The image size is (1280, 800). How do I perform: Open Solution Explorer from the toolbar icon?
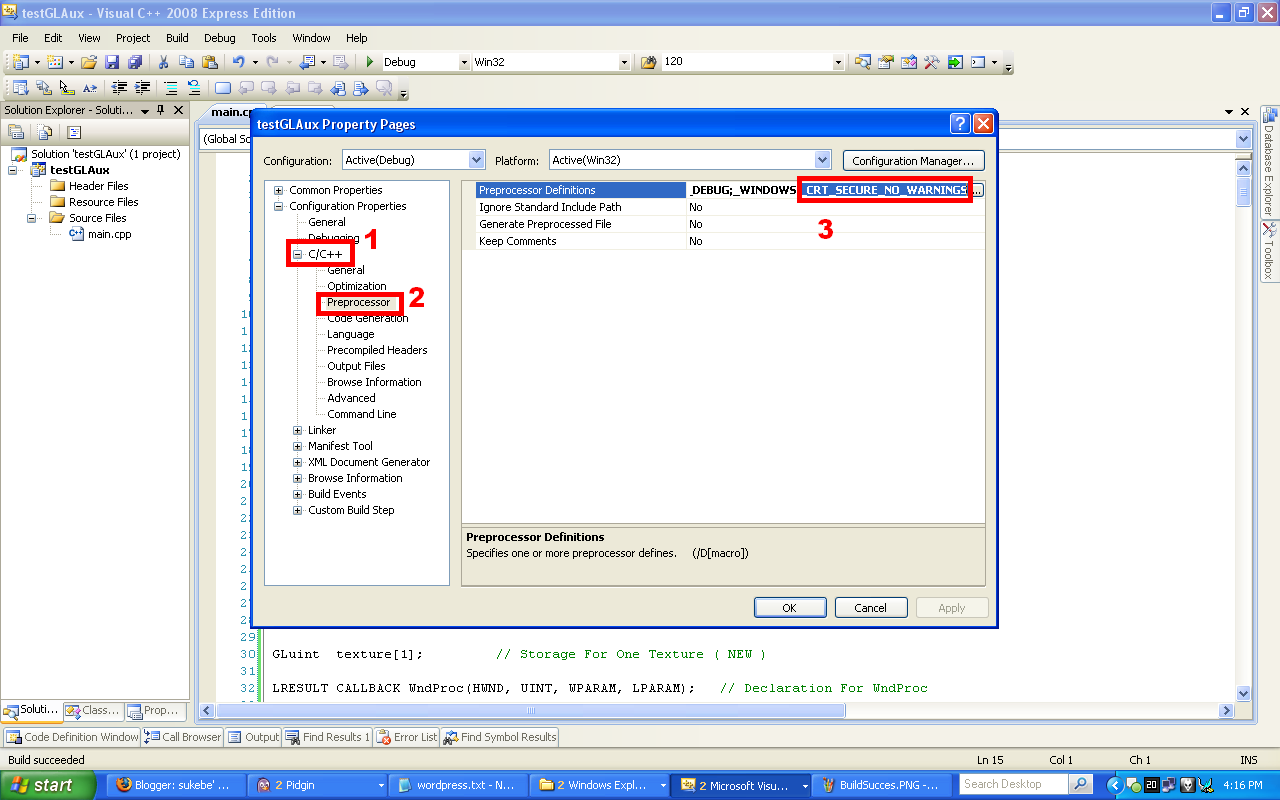click(x=863, y=62)
